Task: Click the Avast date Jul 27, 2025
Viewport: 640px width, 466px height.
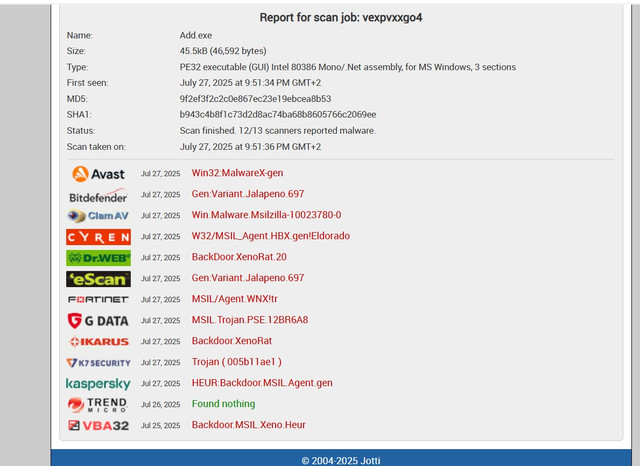Action: point(160,174)
